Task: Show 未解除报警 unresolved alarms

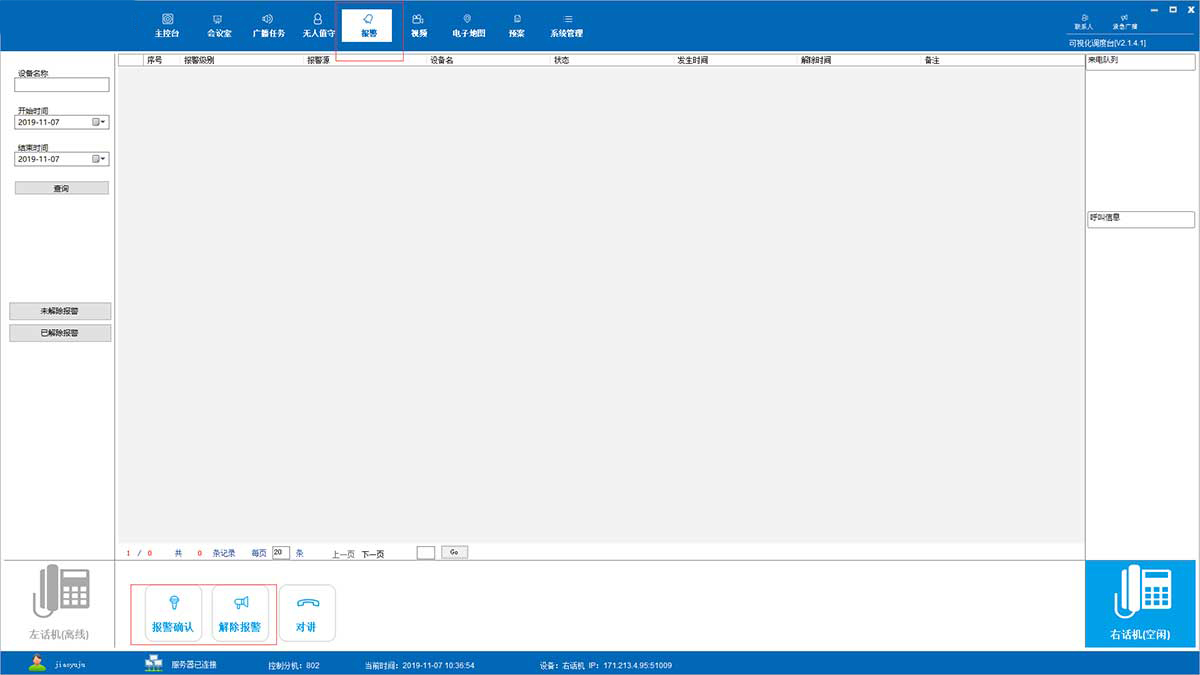Action: (60, 312)
